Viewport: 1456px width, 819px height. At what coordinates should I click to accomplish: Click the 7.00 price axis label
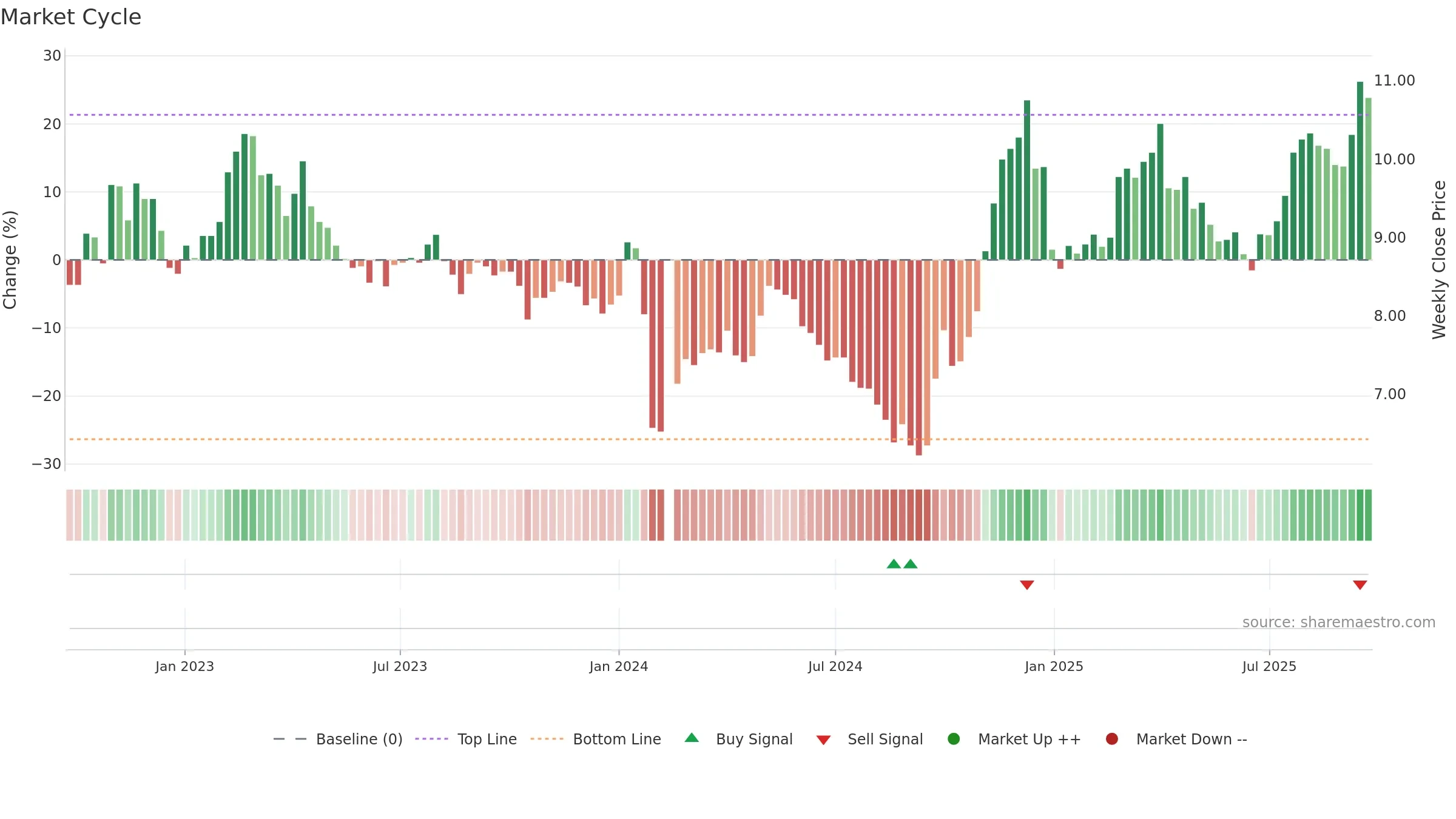coord(1390,394)
